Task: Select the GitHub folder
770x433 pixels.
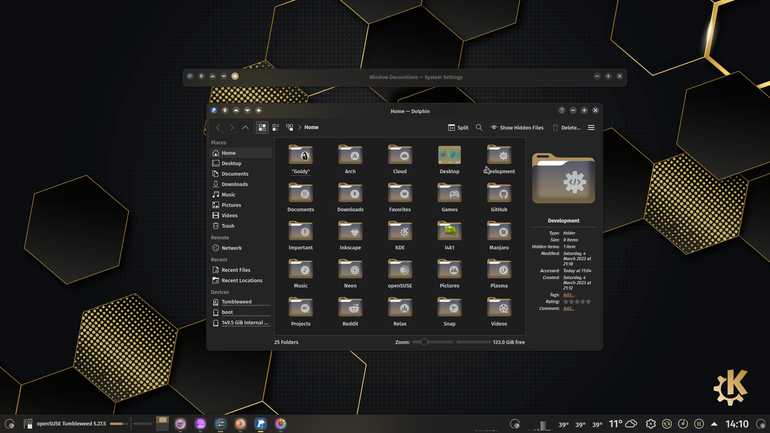Action: 499,197
